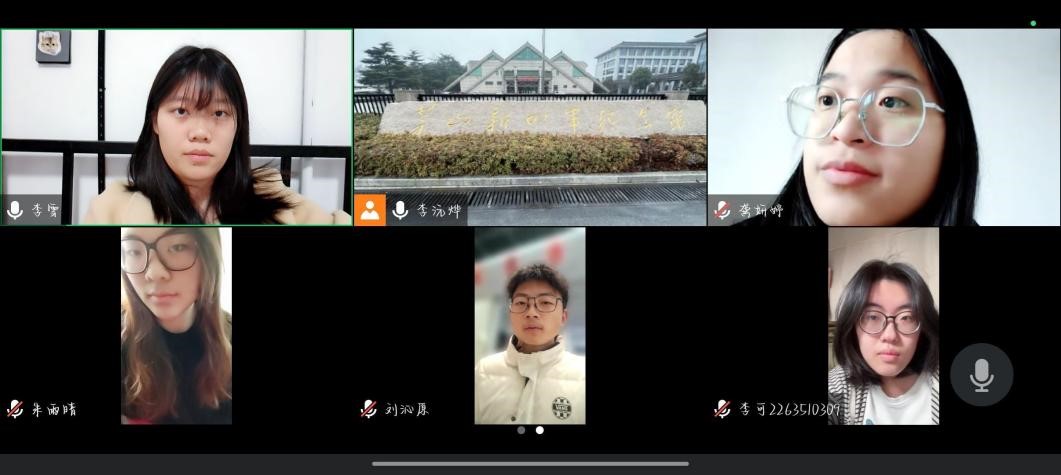Click the muted mic icon beside 李可2263510309
The width and height of the screenshot is (1061, 475).
point(722,408)
